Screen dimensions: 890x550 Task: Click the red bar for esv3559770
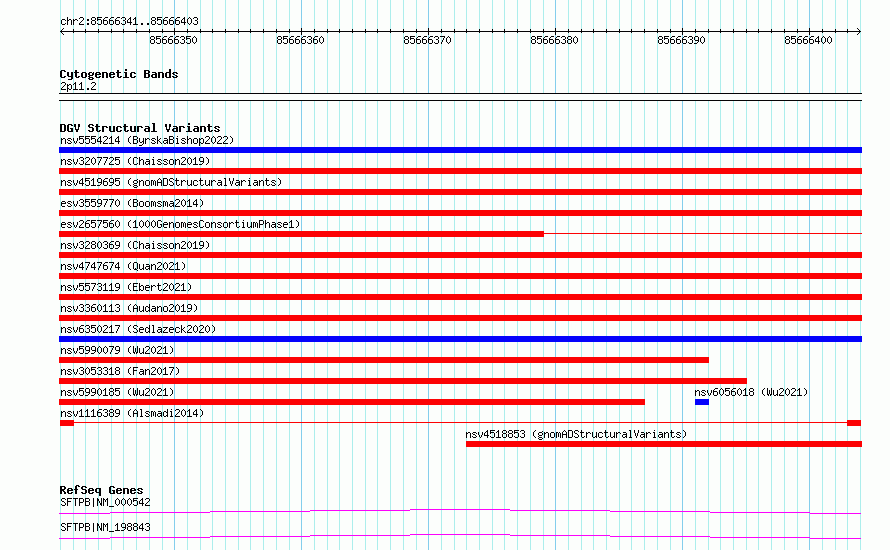(x=460, y=213)
